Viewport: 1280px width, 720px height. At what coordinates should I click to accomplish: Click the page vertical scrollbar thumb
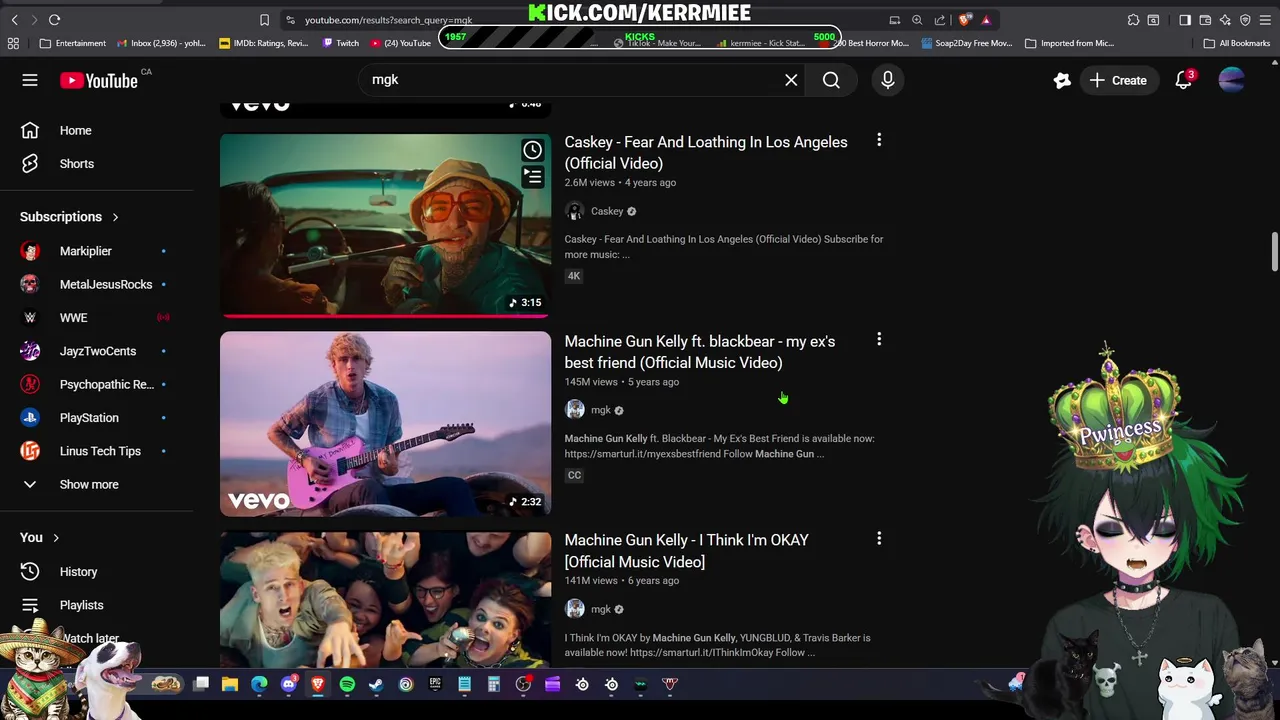[x=1274, y=252]
